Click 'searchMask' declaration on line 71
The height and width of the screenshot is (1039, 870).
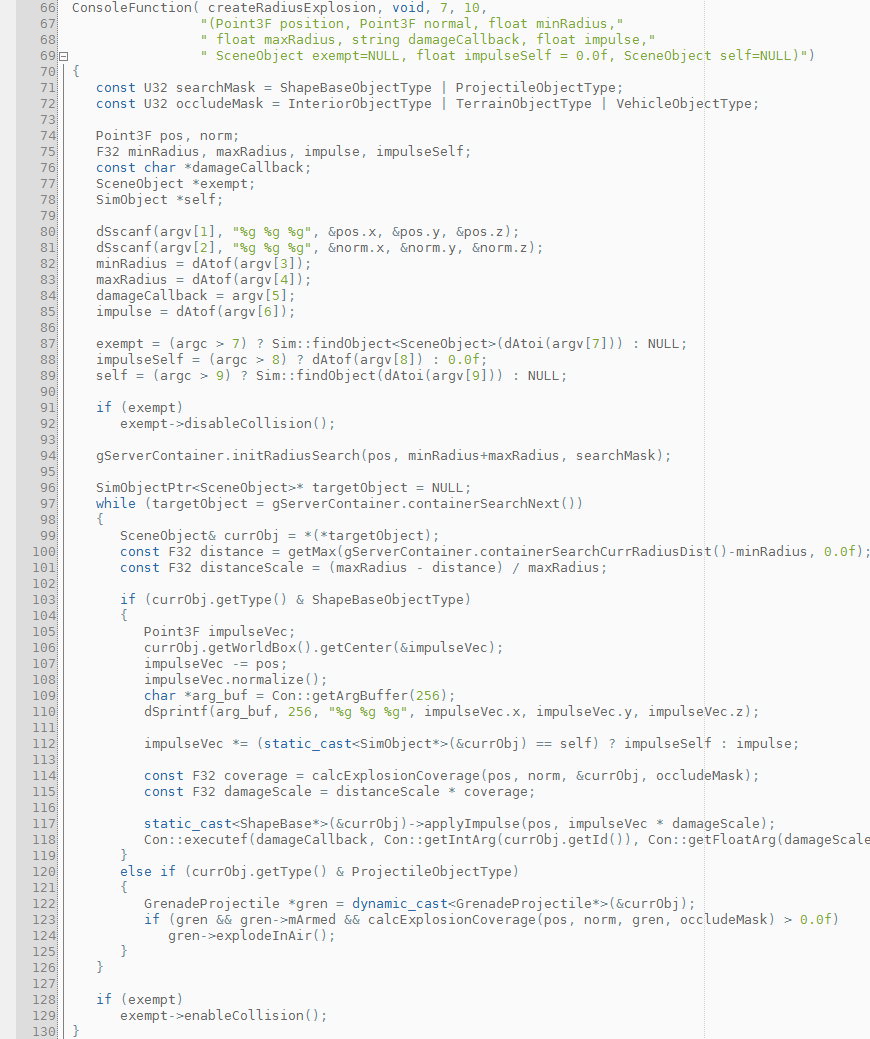tap(216, 88)
